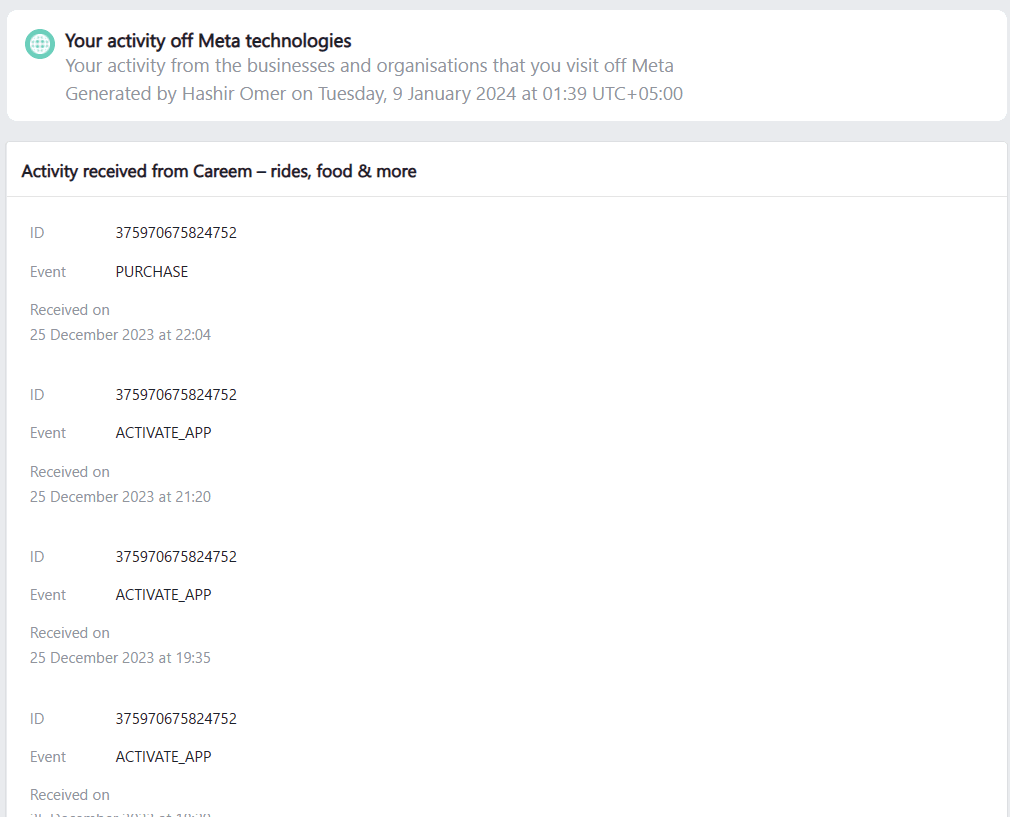The width and height of the screenshot is (1010, 817).
Task: Click the ID number of the 21:20 entry
Action: 176,395
